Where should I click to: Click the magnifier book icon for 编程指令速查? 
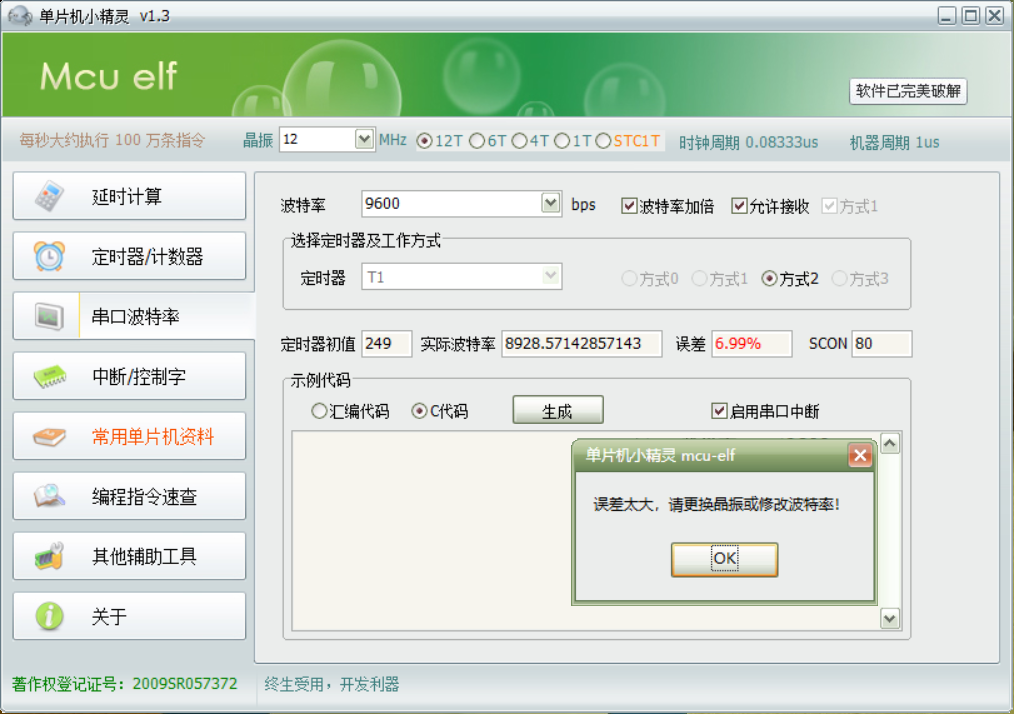coord(50,496)
